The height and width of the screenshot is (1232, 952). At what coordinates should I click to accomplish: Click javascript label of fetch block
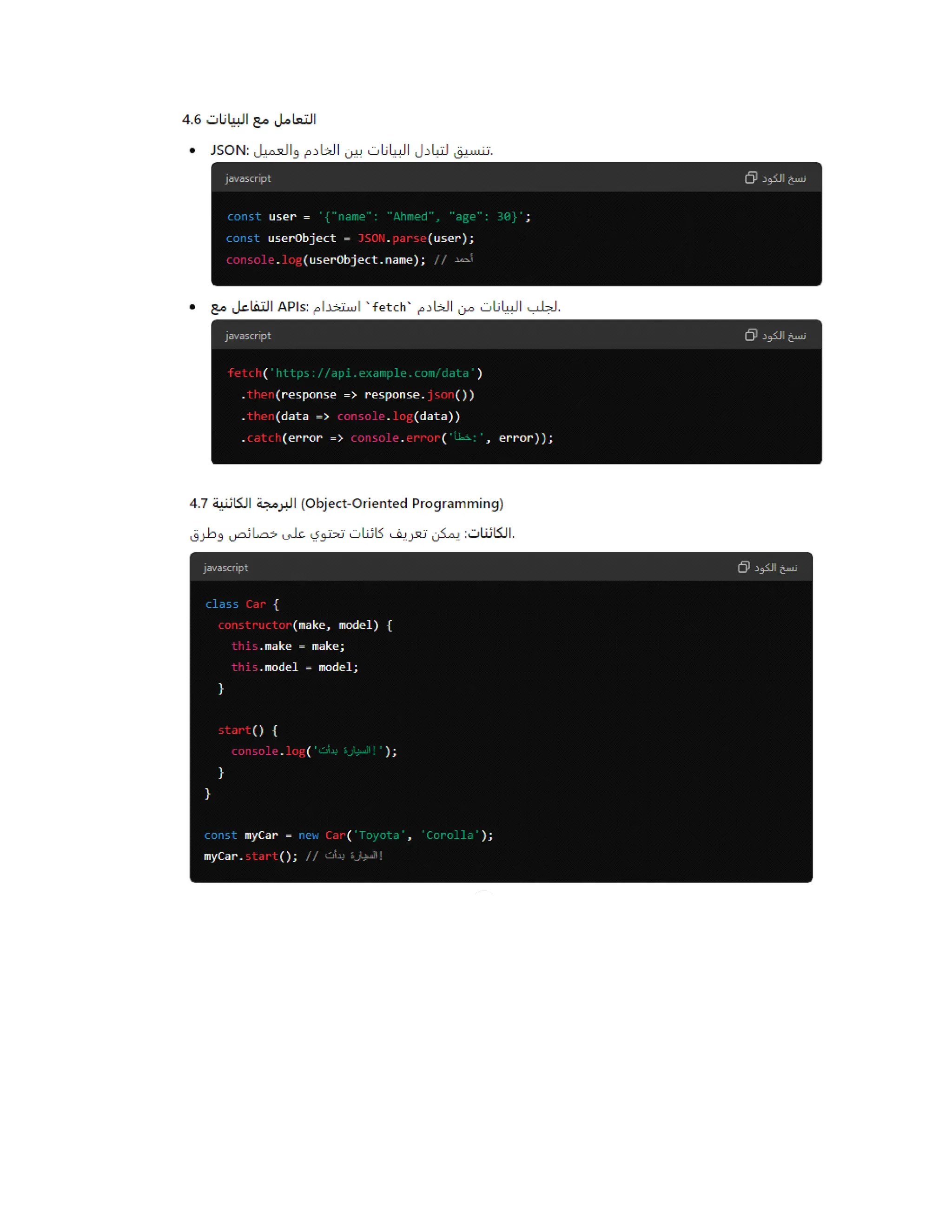tap(248, 336)
